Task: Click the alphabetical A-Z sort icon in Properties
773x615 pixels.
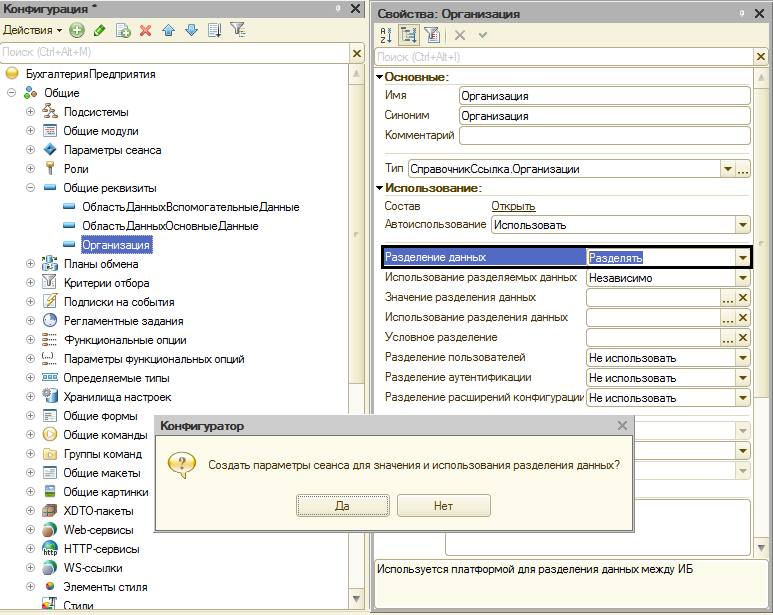Action: [386, 34]
